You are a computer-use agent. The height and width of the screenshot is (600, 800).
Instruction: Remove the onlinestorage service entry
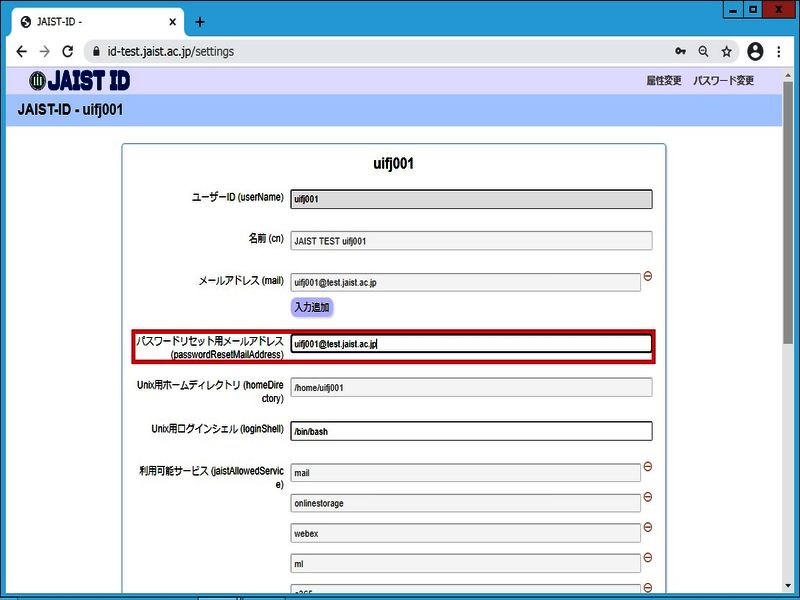(648, 497)
